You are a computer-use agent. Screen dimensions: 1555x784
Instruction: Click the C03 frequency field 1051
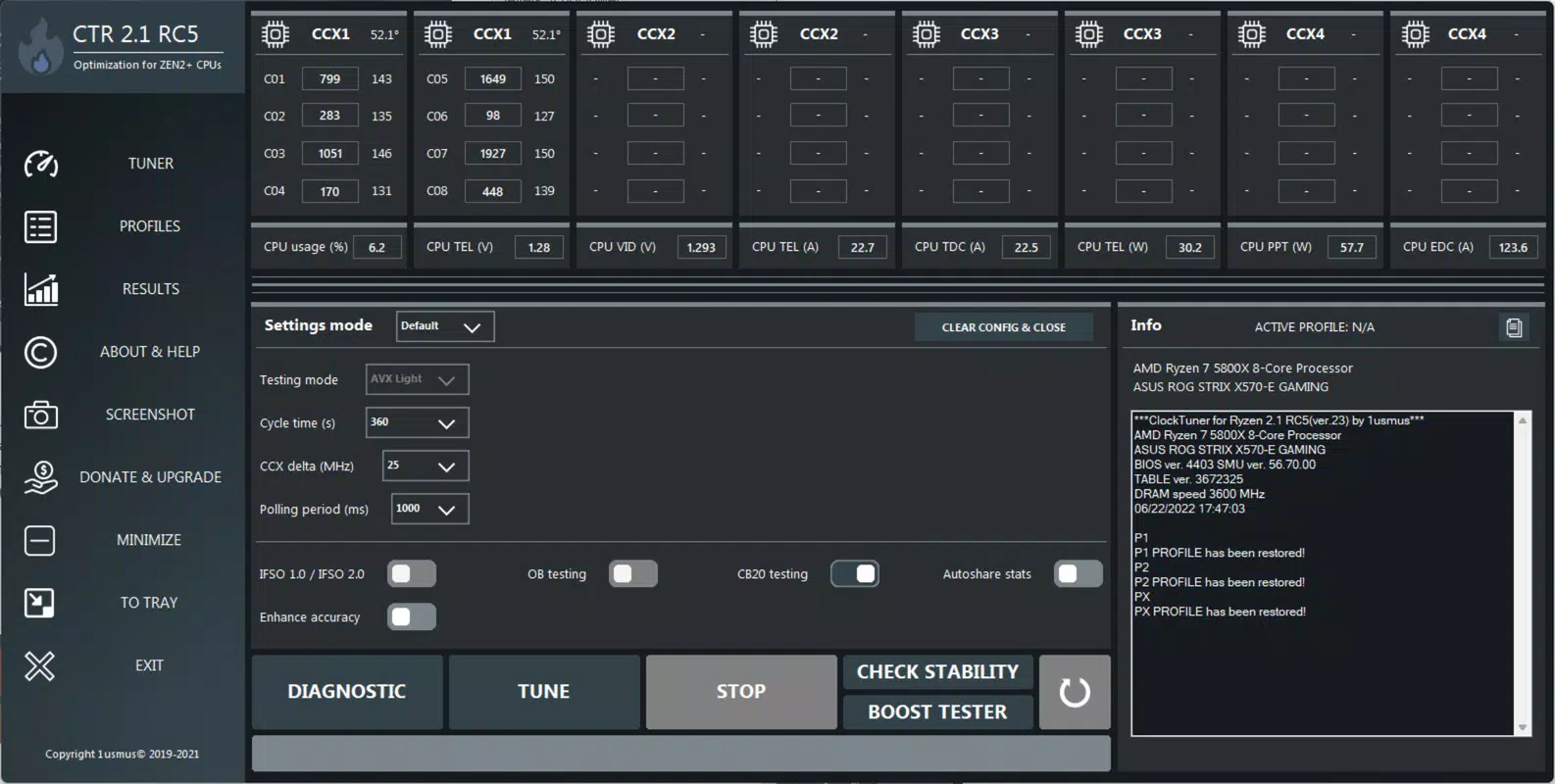(x=329, y=153)
